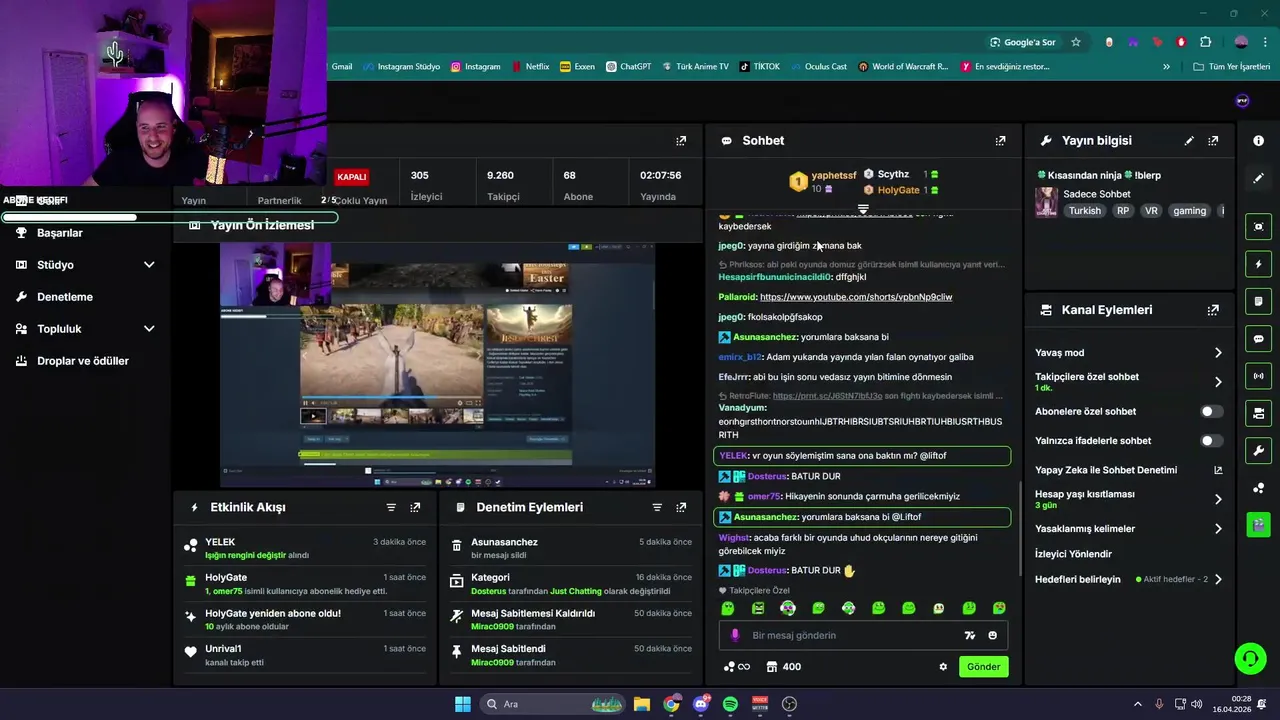This screenshot has width=1280, height=720.
Task: Open Palaroid's YouTube shorts link
Action: (856, 297)
